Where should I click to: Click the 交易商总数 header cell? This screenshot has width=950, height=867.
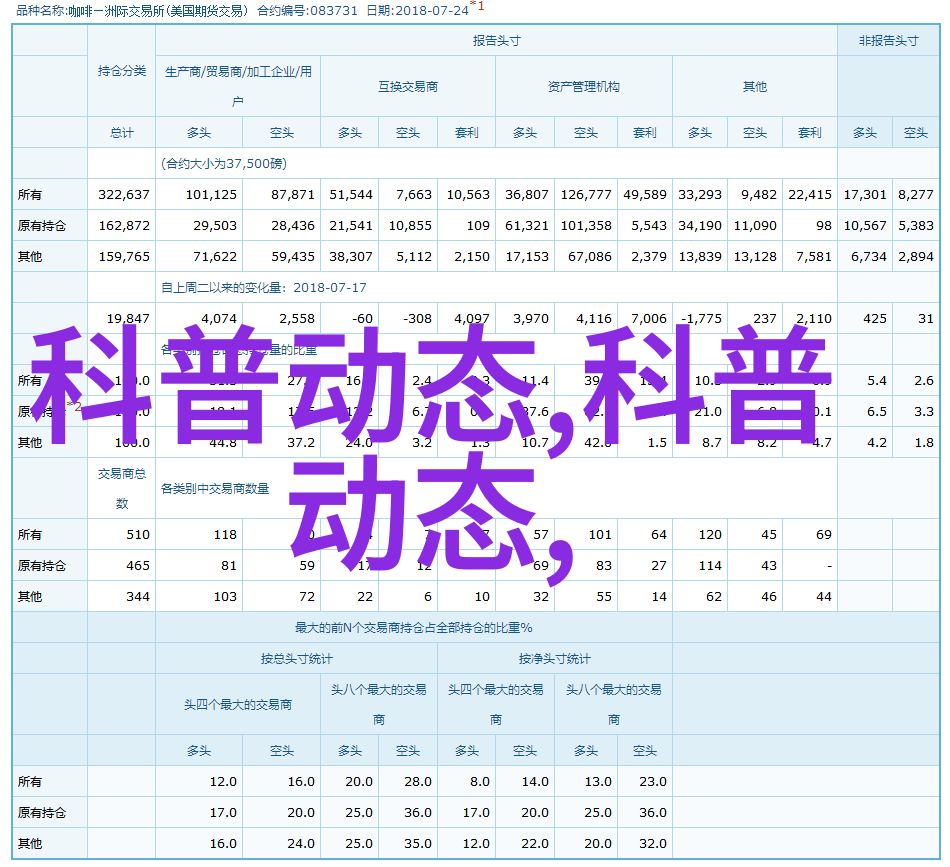pos(122,488)
